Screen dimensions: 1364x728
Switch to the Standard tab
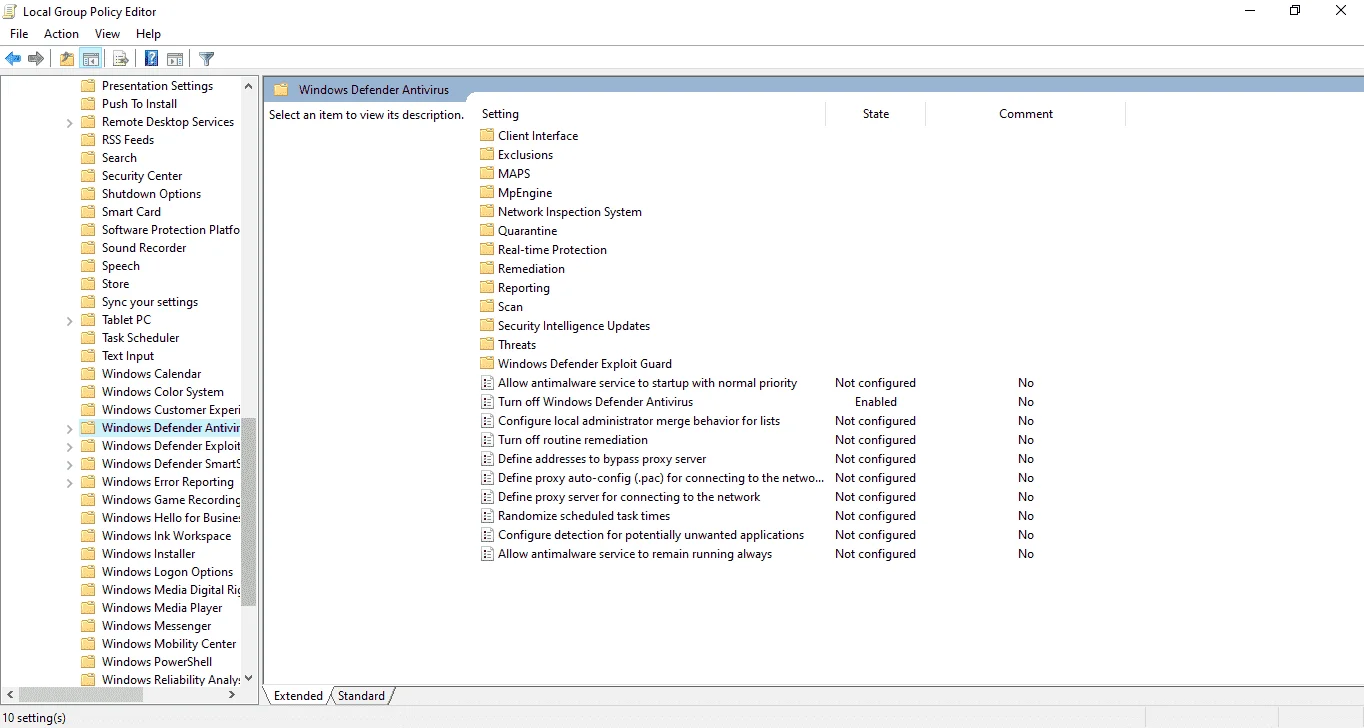click(x=361, y=696)
